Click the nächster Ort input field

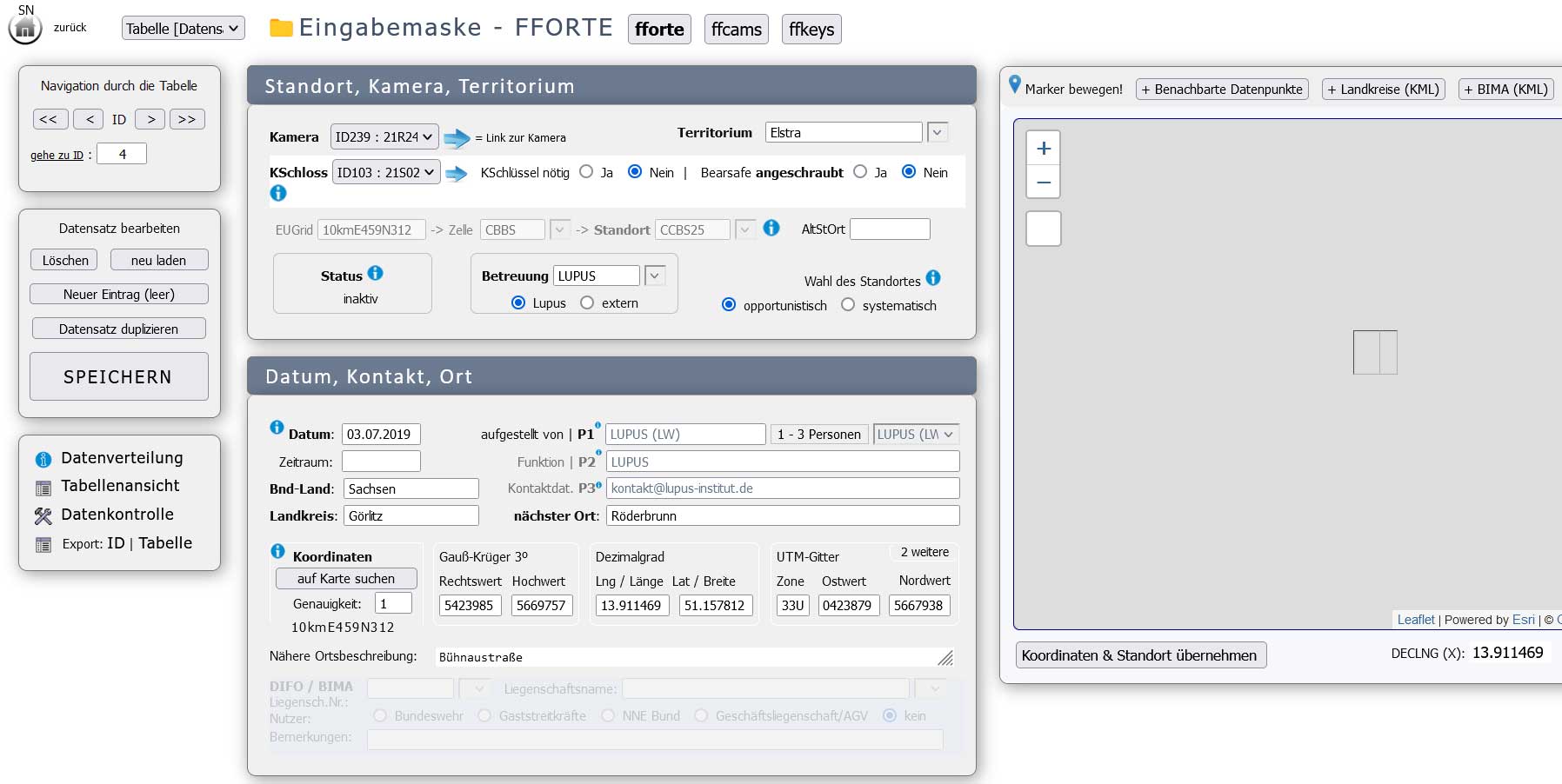(782, 516)
